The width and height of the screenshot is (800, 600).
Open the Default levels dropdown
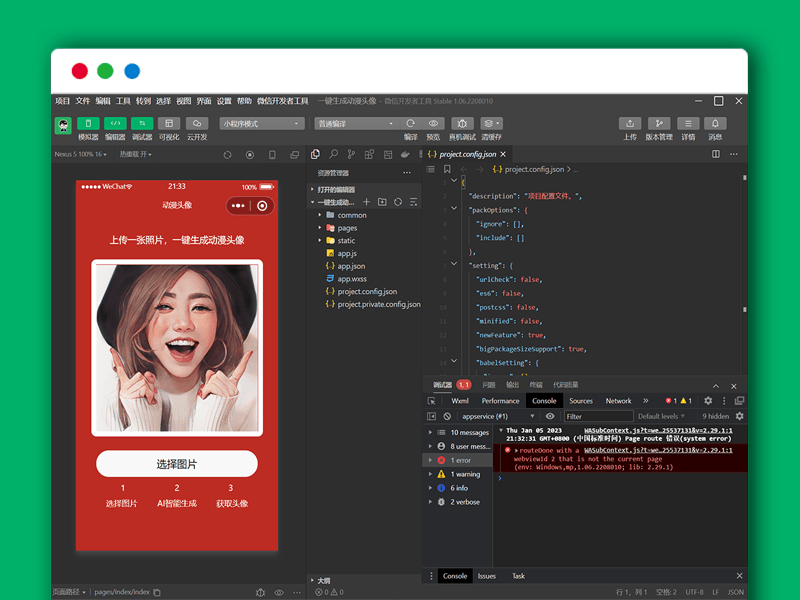pyautogui.click(x=662, y=416)
